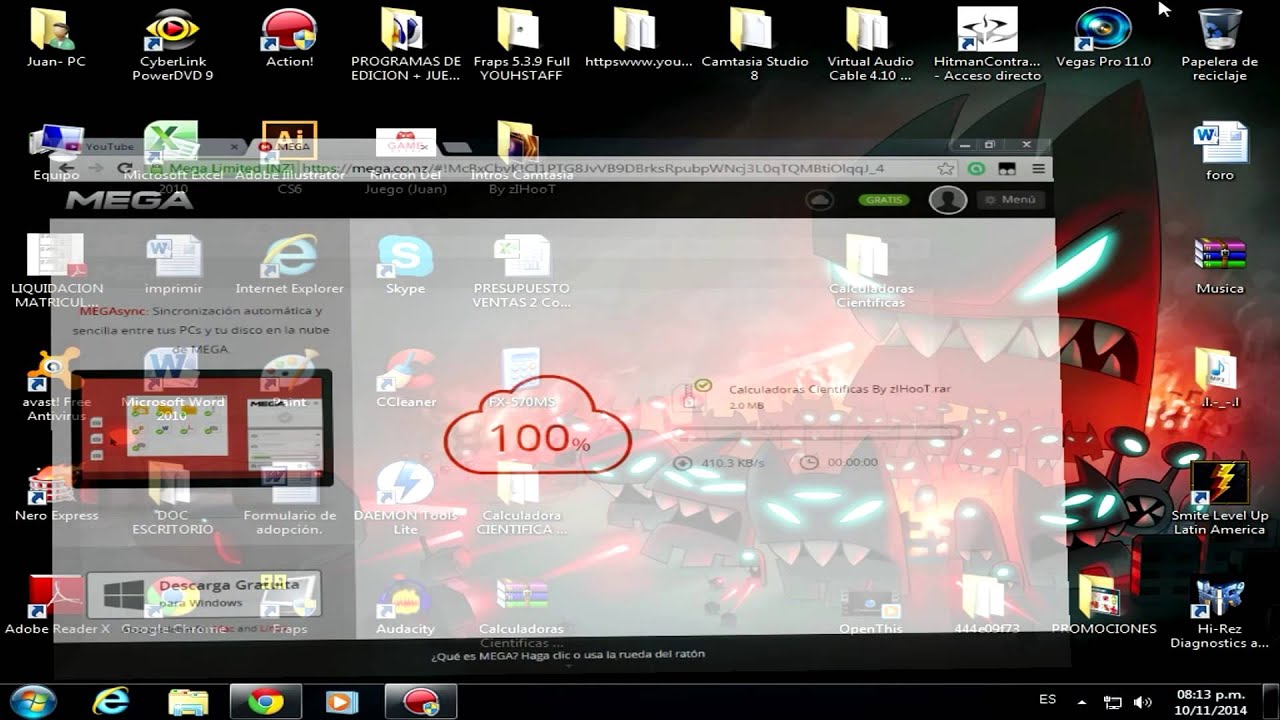Open the ES language selector

pyautogui.click(x=1047, y=700)
